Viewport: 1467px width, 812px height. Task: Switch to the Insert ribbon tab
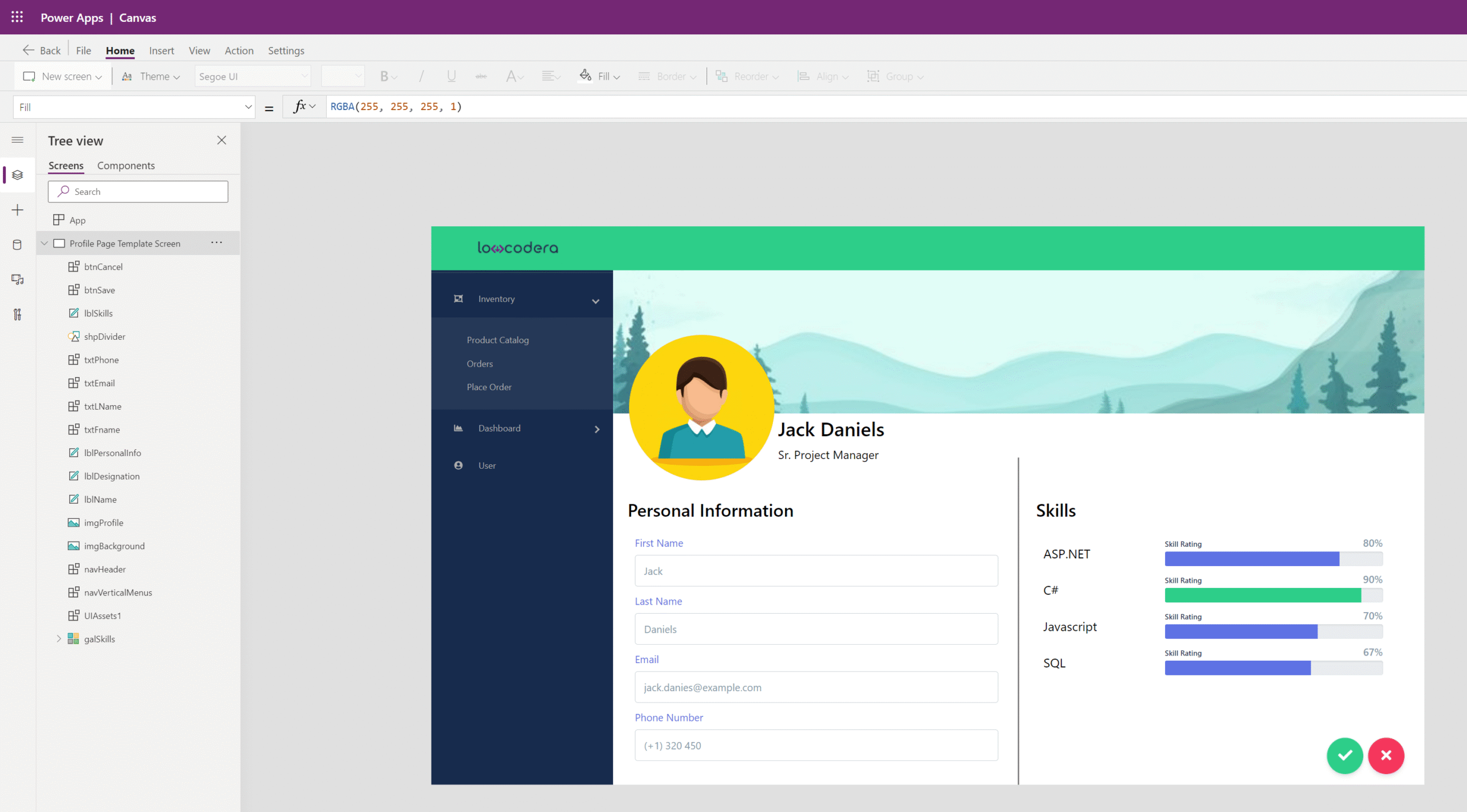pos(161,50)
